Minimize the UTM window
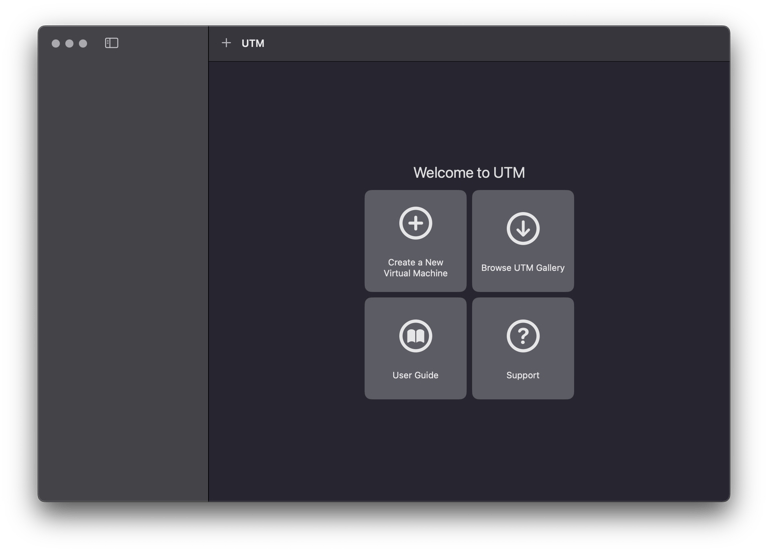The width and height of the screenshot is (768, 552). coord(70,44)
